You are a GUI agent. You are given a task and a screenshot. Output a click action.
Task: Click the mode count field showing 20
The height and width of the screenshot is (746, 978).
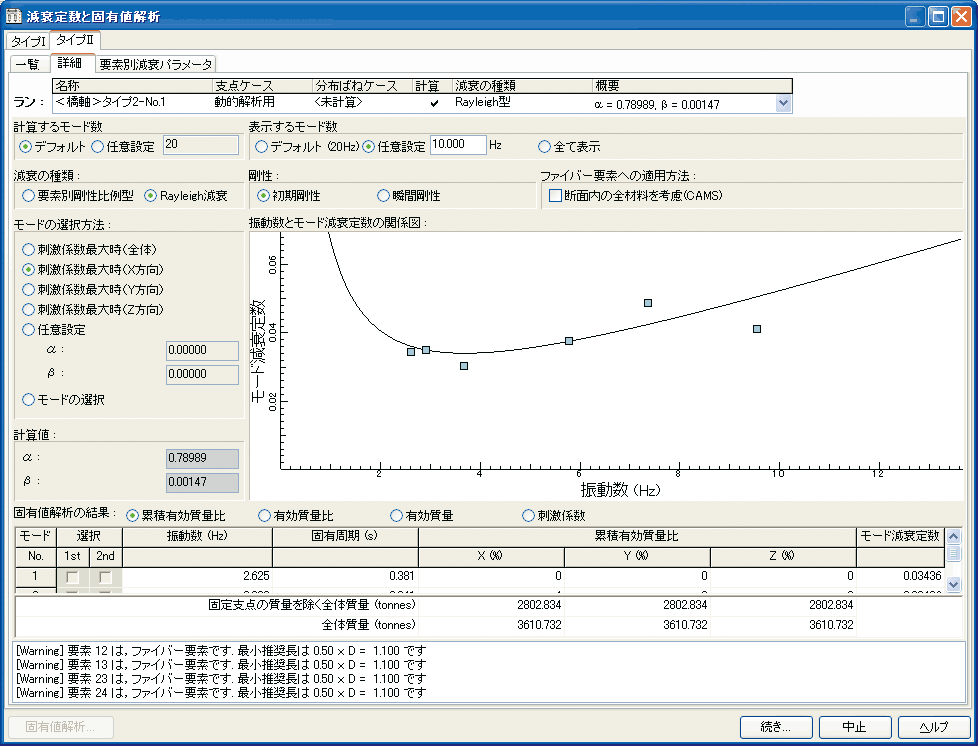pos(201,145)
